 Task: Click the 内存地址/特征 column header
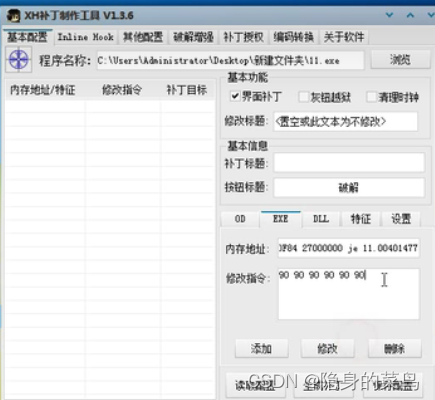(x=43, y=90)
